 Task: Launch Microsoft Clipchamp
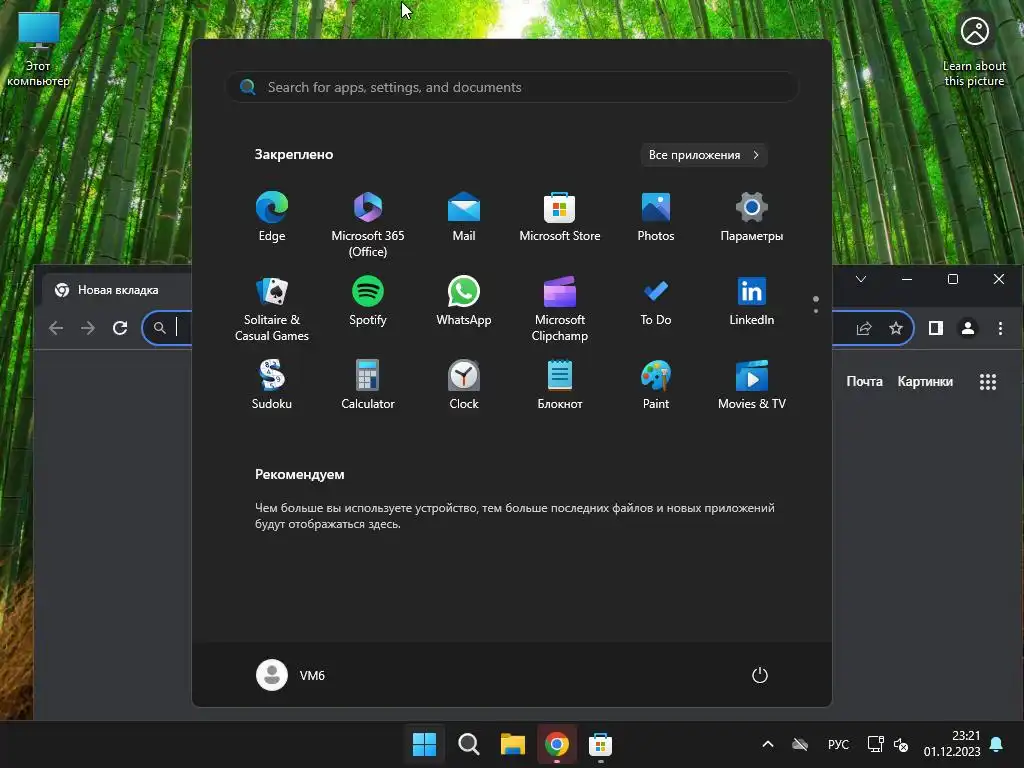coord(560,309)
